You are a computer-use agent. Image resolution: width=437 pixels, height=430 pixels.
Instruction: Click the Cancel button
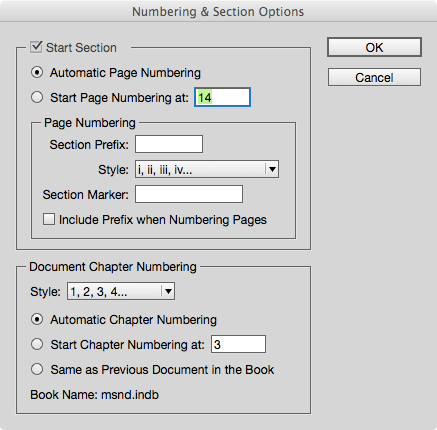(x=374, y=77)
